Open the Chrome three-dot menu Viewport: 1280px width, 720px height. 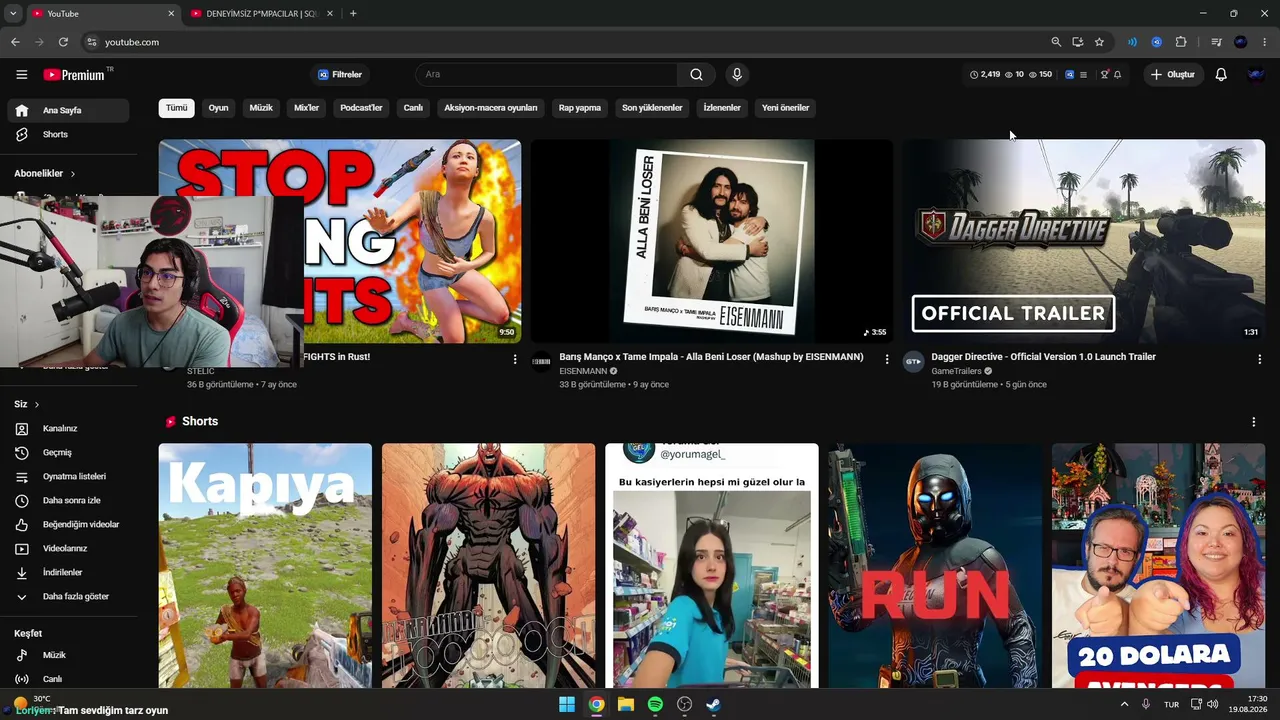(1265, 42)
